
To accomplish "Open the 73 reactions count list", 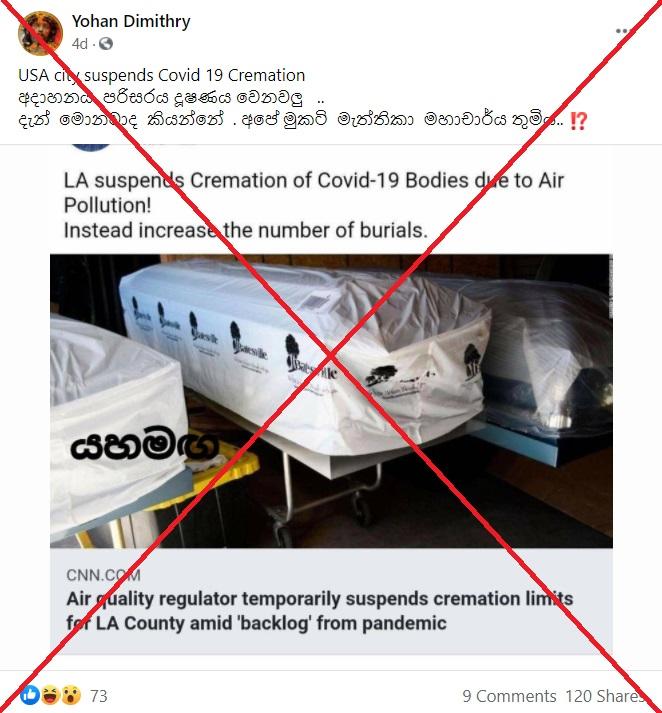I will (x=99, y=696).
